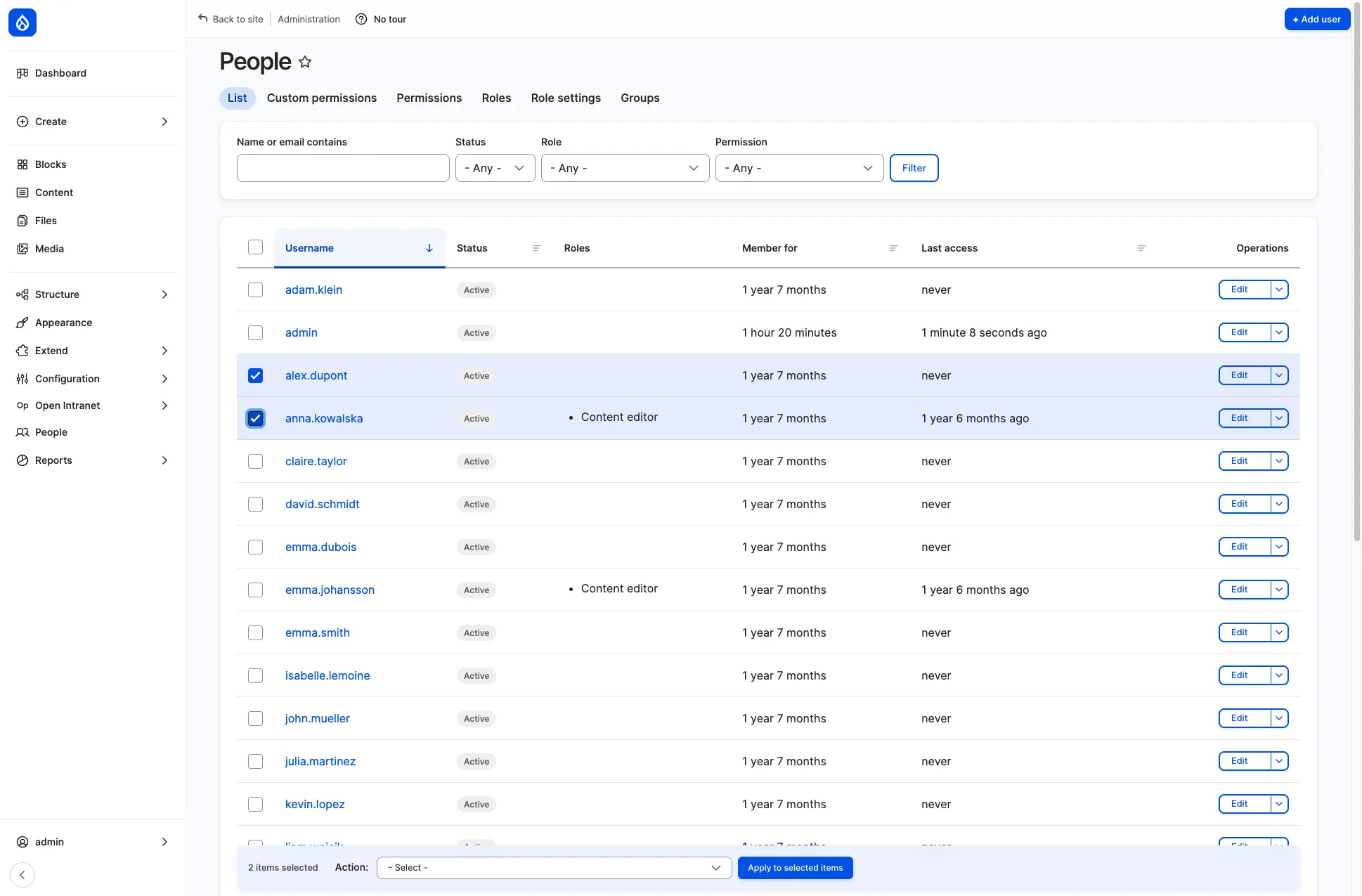The width and height of the screenshot is (1362, 896).
Task: Switch to the Roles tab
Action: tap(496, 98)
